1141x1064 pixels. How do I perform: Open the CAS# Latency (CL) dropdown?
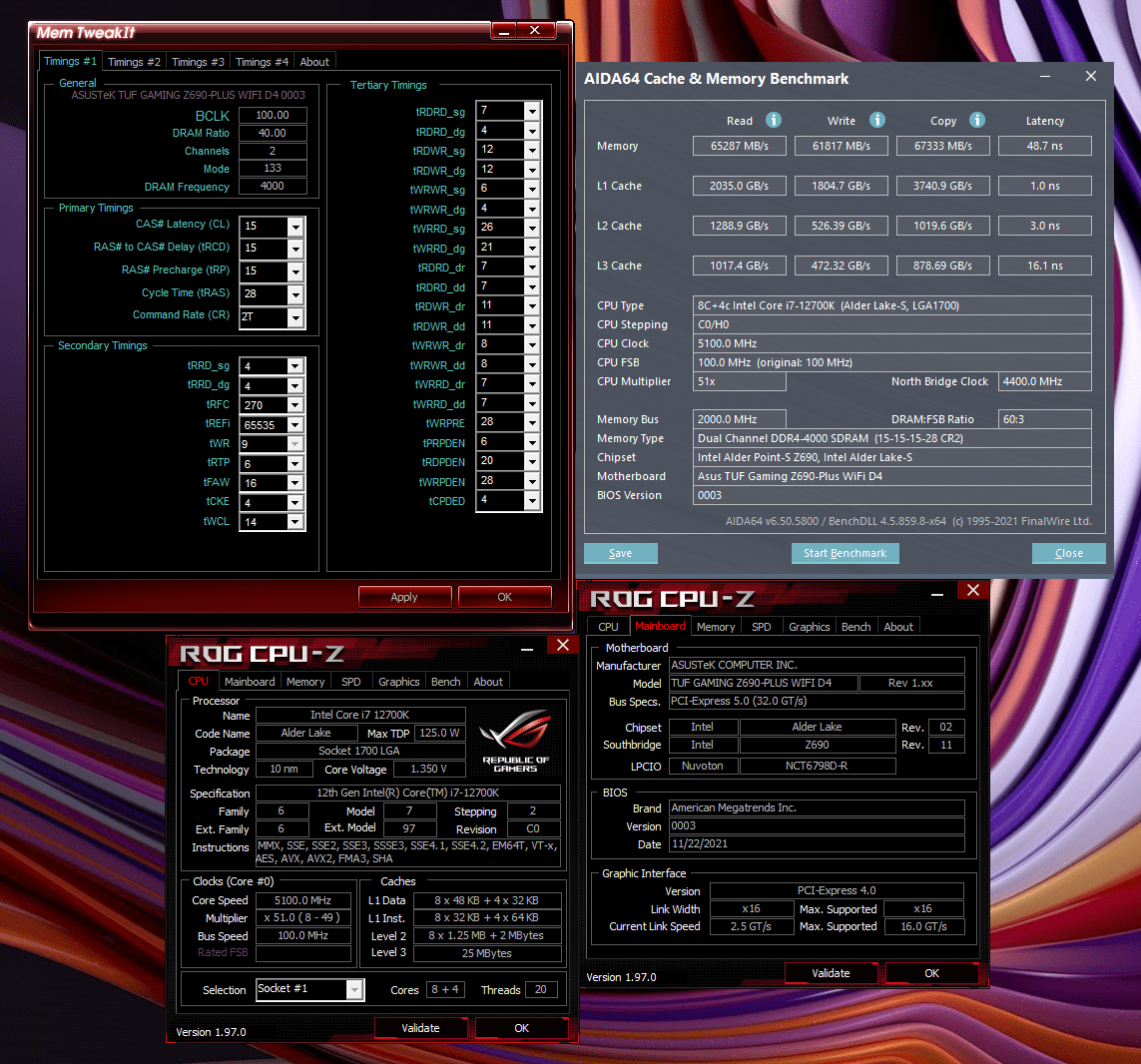(x=295, y=227)
